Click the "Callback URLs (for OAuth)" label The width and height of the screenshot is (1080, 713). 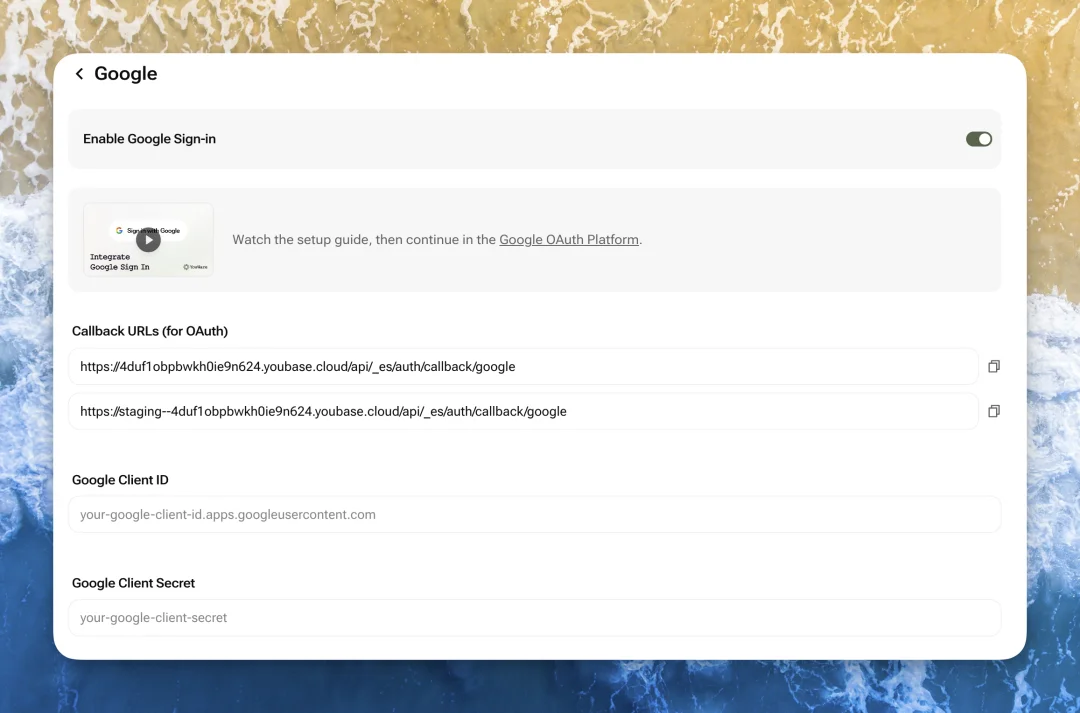(x=150, y=331)
